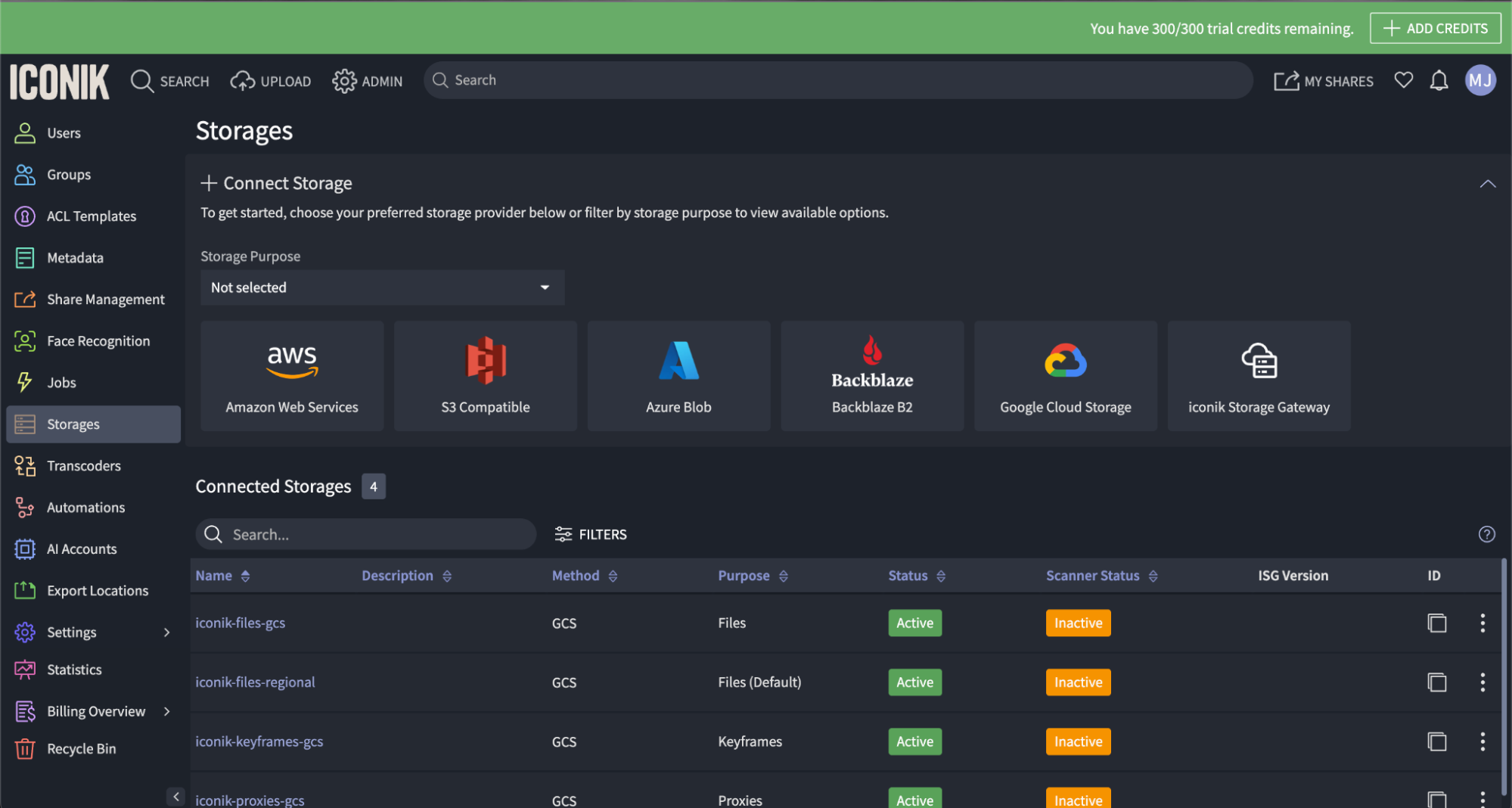Choose Amazon Web Services storage provider
Viewport: 1512px width, 808px height.
click(x=292, y=376)
